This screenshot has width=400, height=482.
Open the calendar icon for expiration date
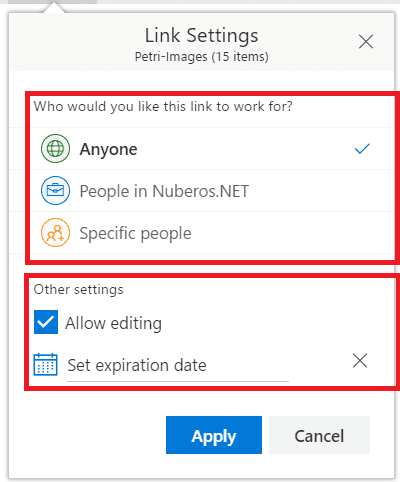46,364
